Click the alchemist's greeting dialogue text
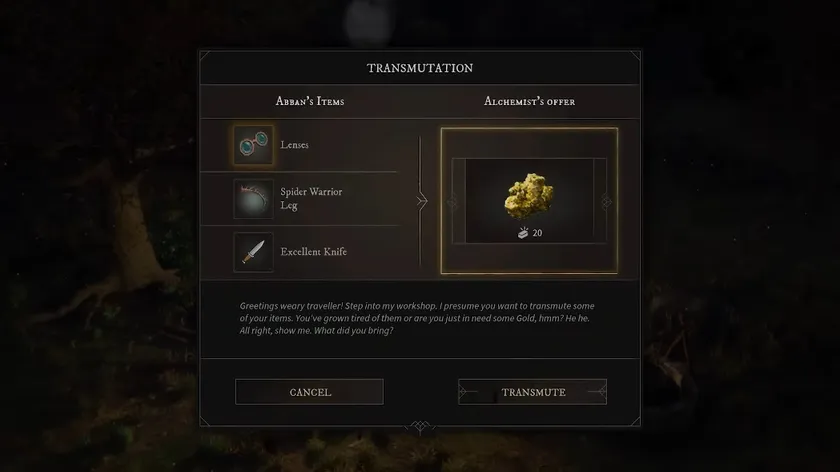This screenshot has width=840, height=472. pyautogui.click(x=417, y=318)
